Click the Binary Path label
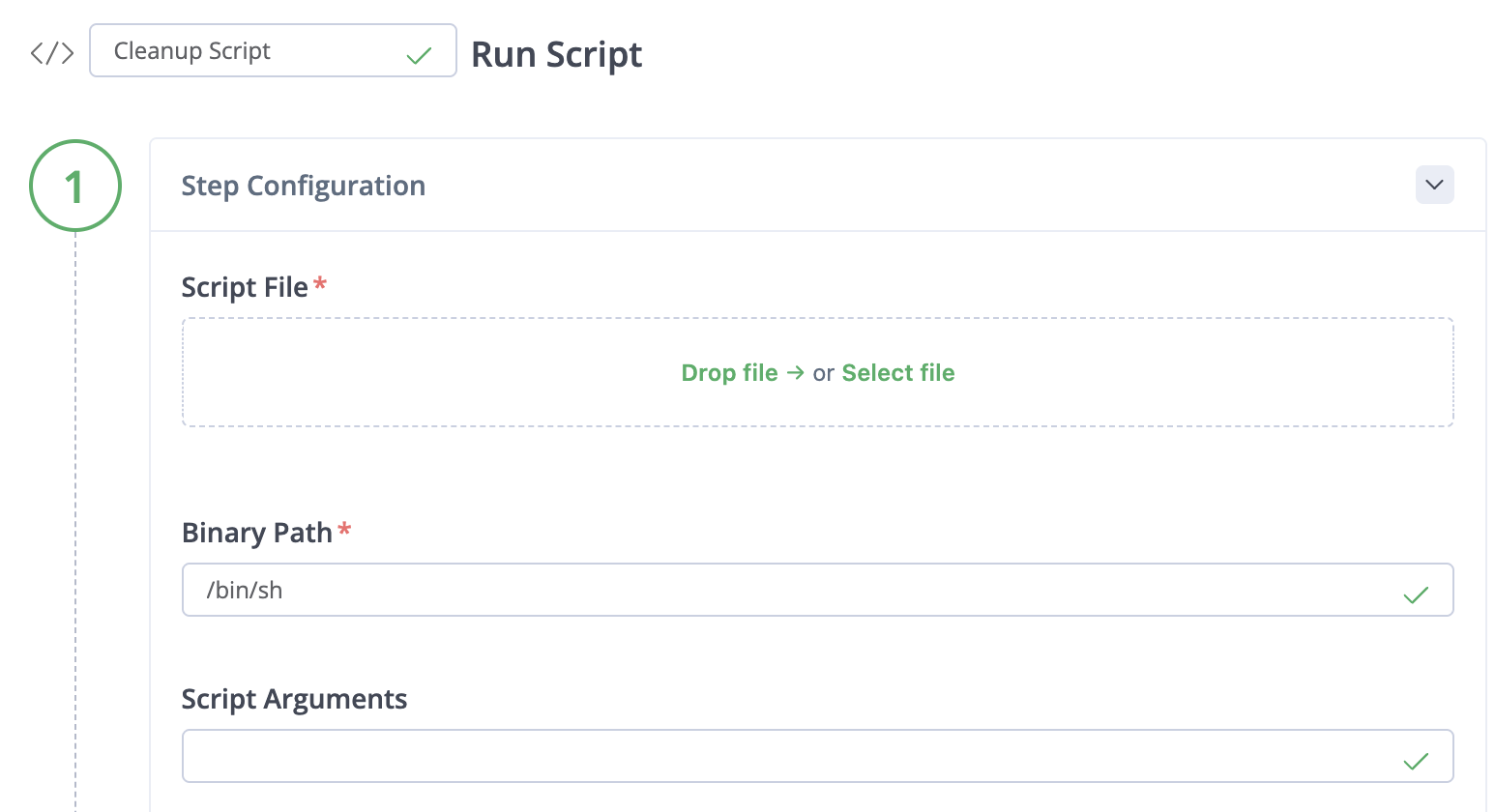 click(x=256, y=533)
